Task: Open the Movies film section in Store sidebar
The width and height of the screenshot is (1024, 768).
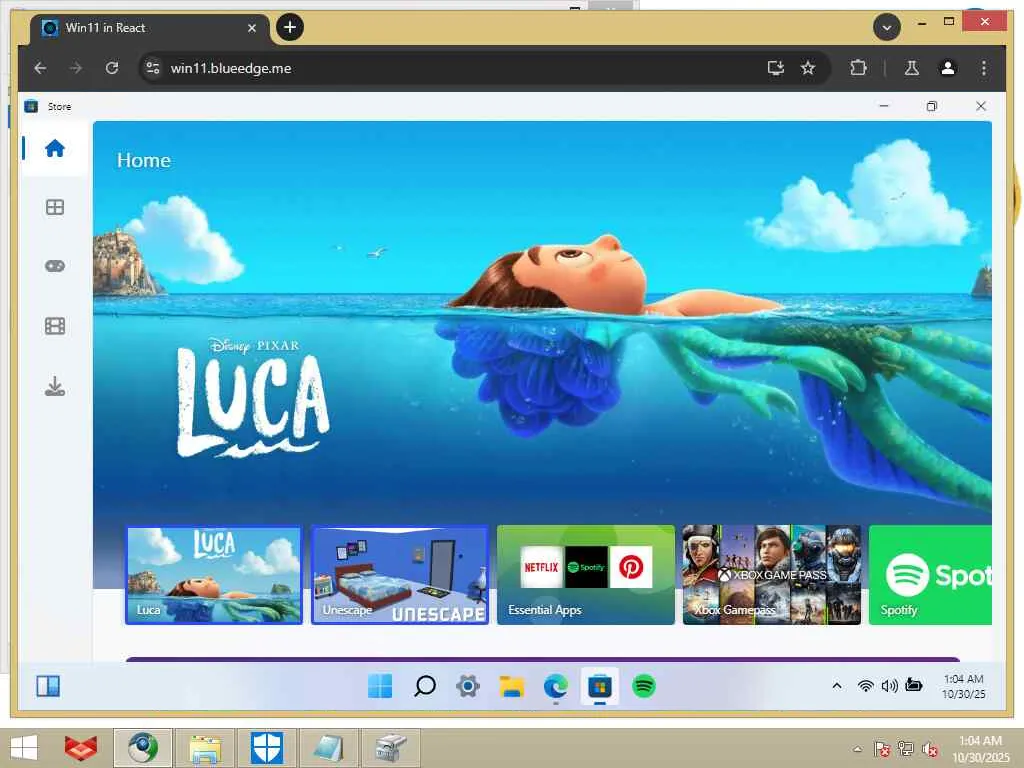Action: (x=55, y=326)
